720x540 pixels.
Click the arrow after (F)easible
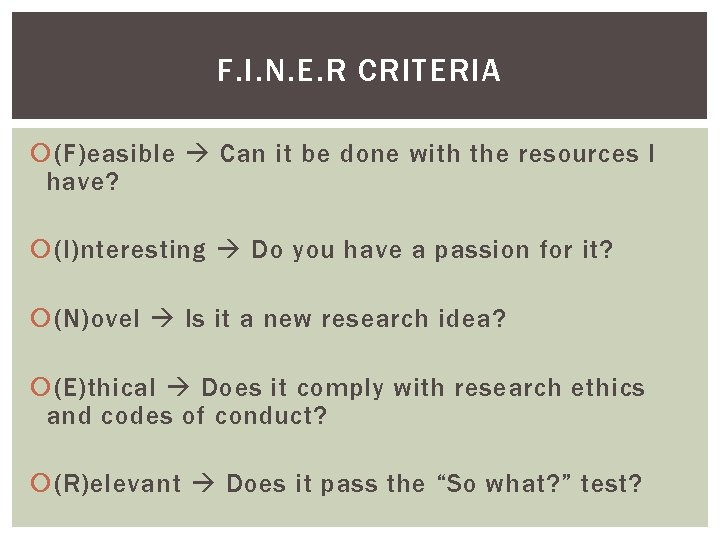point(197,153)
